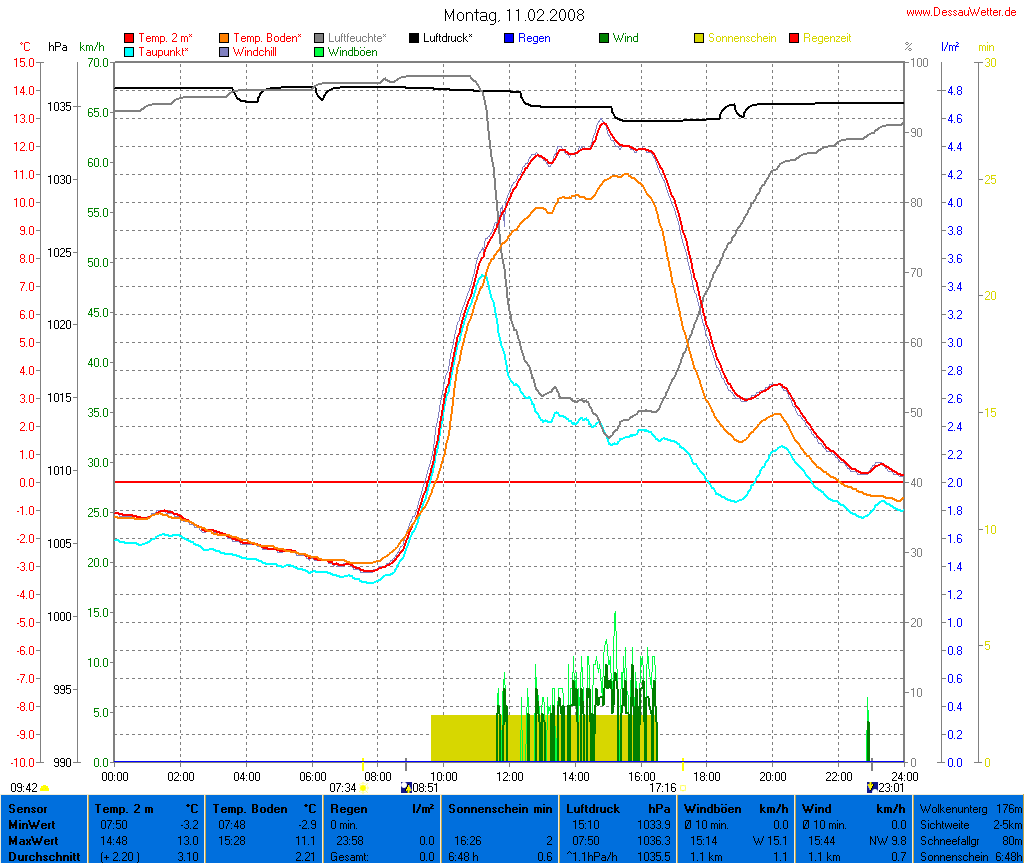Viewport: 1024px width, 863px height.
Task: Click the dark green Wind legend square
Action: pyautogui.click(x=604, y=38)
